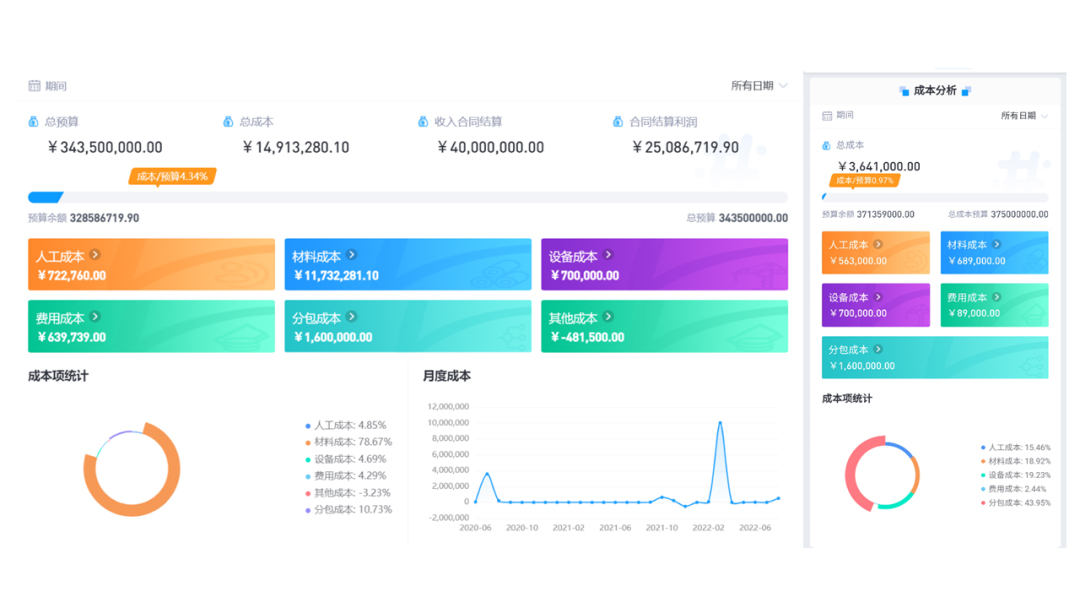Open the ¥700,000.00 设备成本 card in main dashboard
The width and height of the screenshot is (1080, 608).
point(664,265)
